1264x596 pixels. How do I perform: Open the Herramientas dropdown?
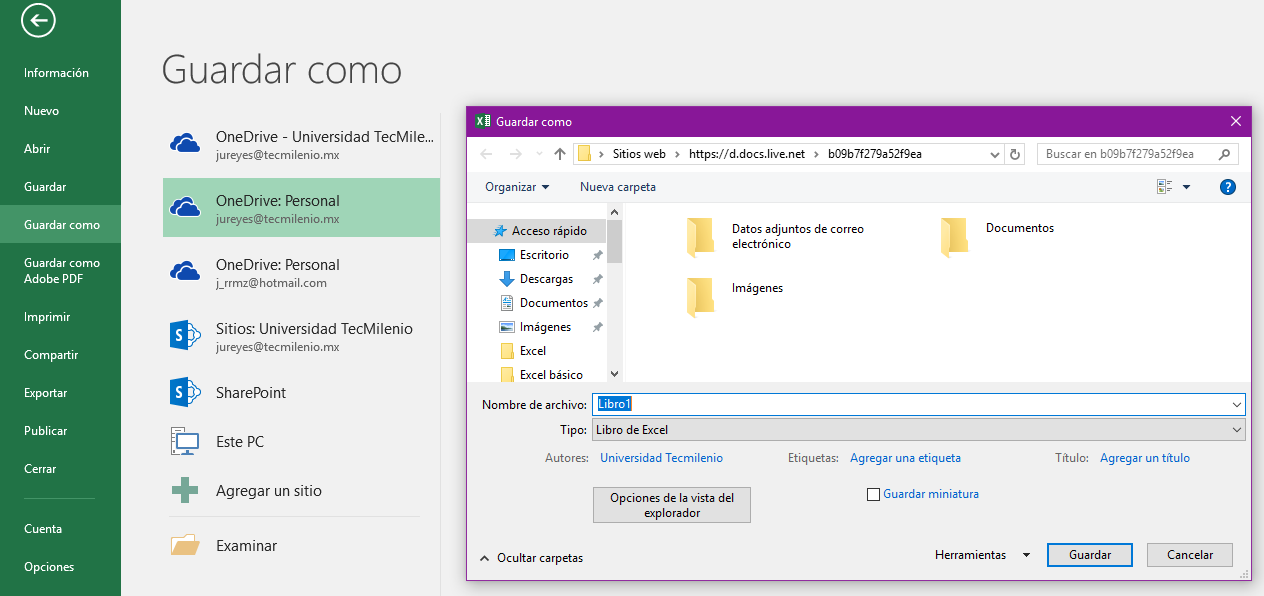982,555
